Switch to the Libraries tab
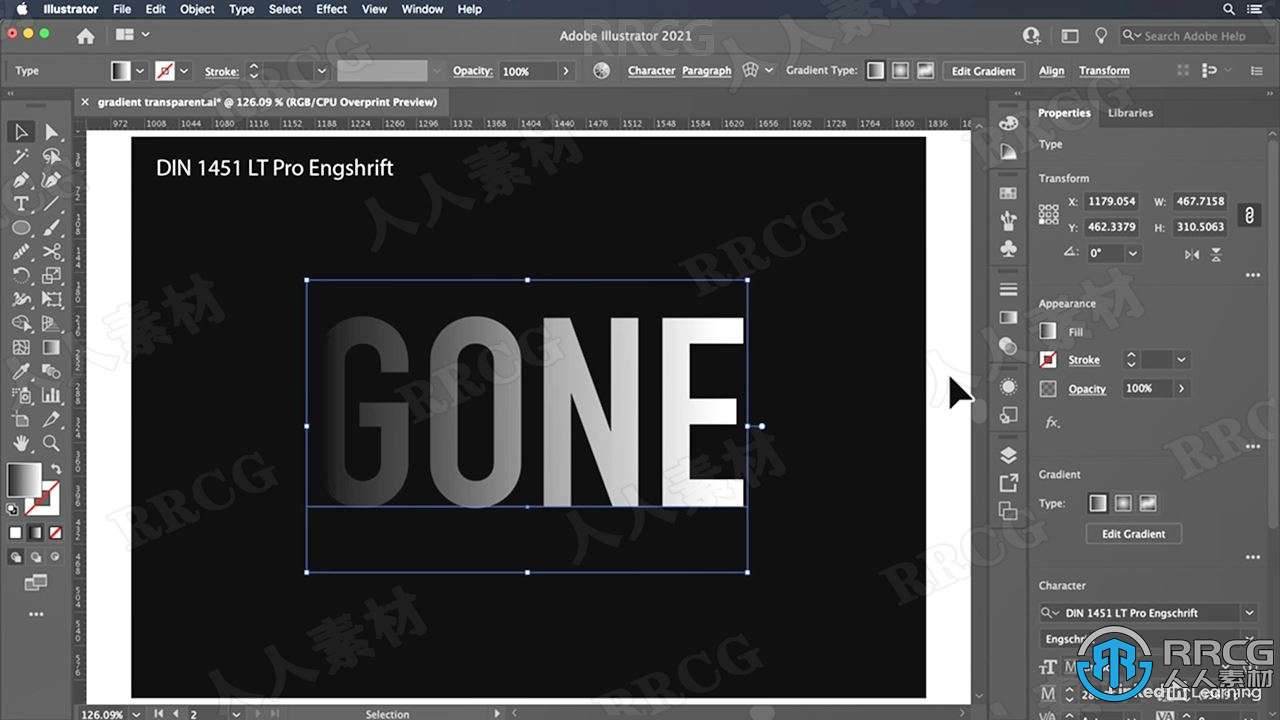The image size is (1280, 720). [x=1130, y=113]
